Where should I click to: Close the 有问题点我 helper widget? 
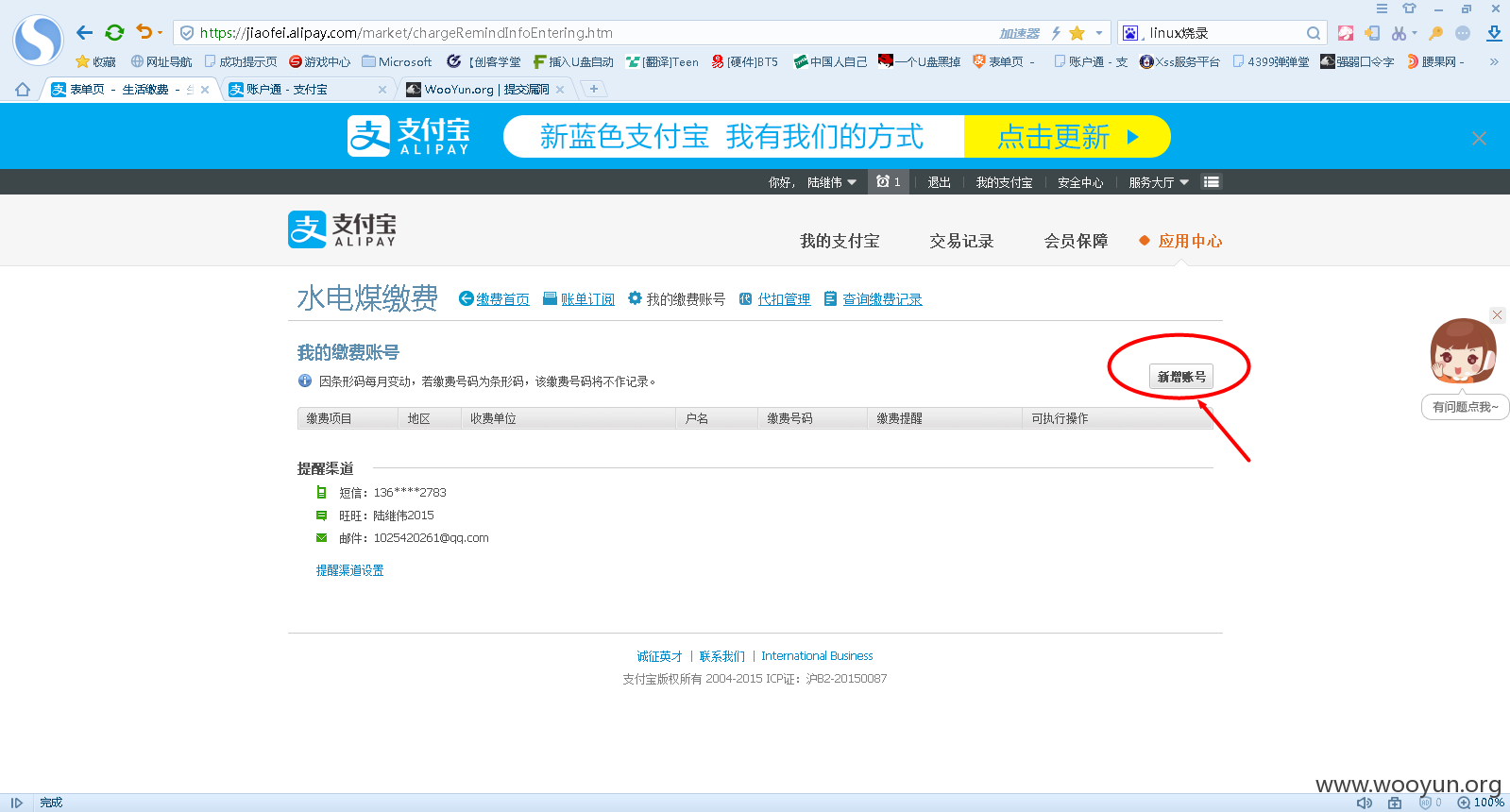(x=1497, y=315)
